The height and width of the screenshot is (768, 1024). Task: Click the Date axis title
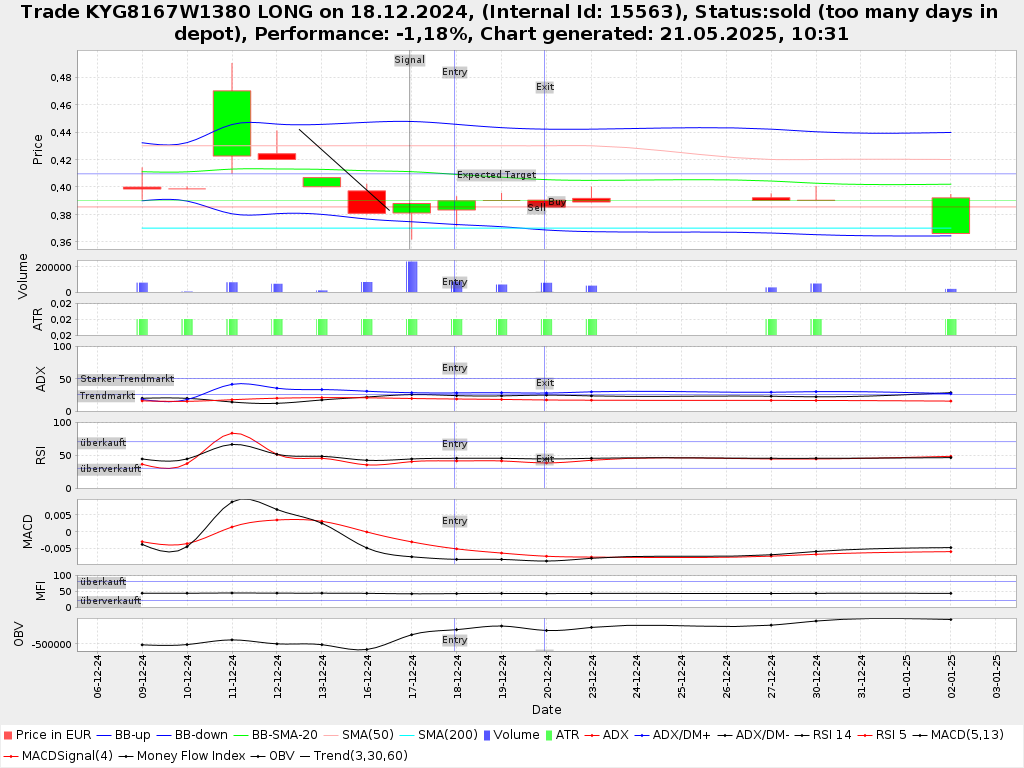coord(546,710)
